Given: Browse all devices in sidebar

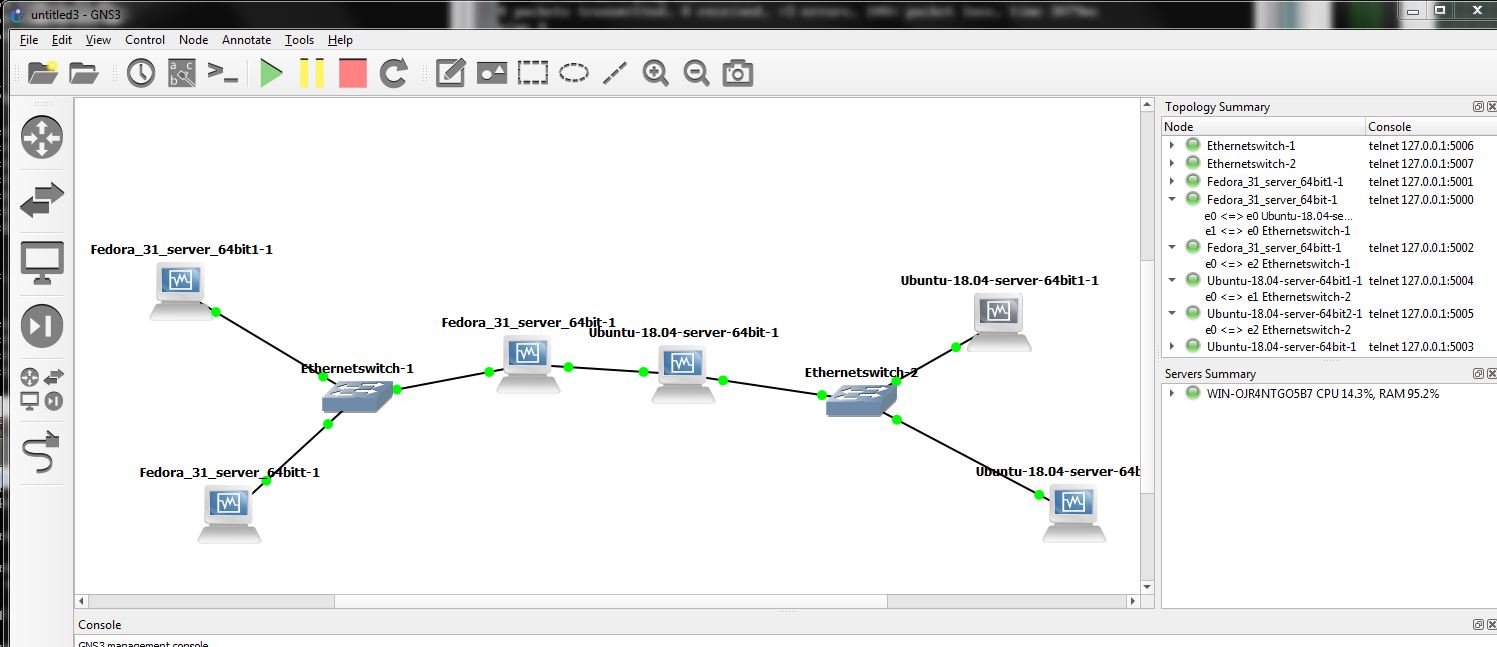Looking at the screenshot, I should (42, 389).
